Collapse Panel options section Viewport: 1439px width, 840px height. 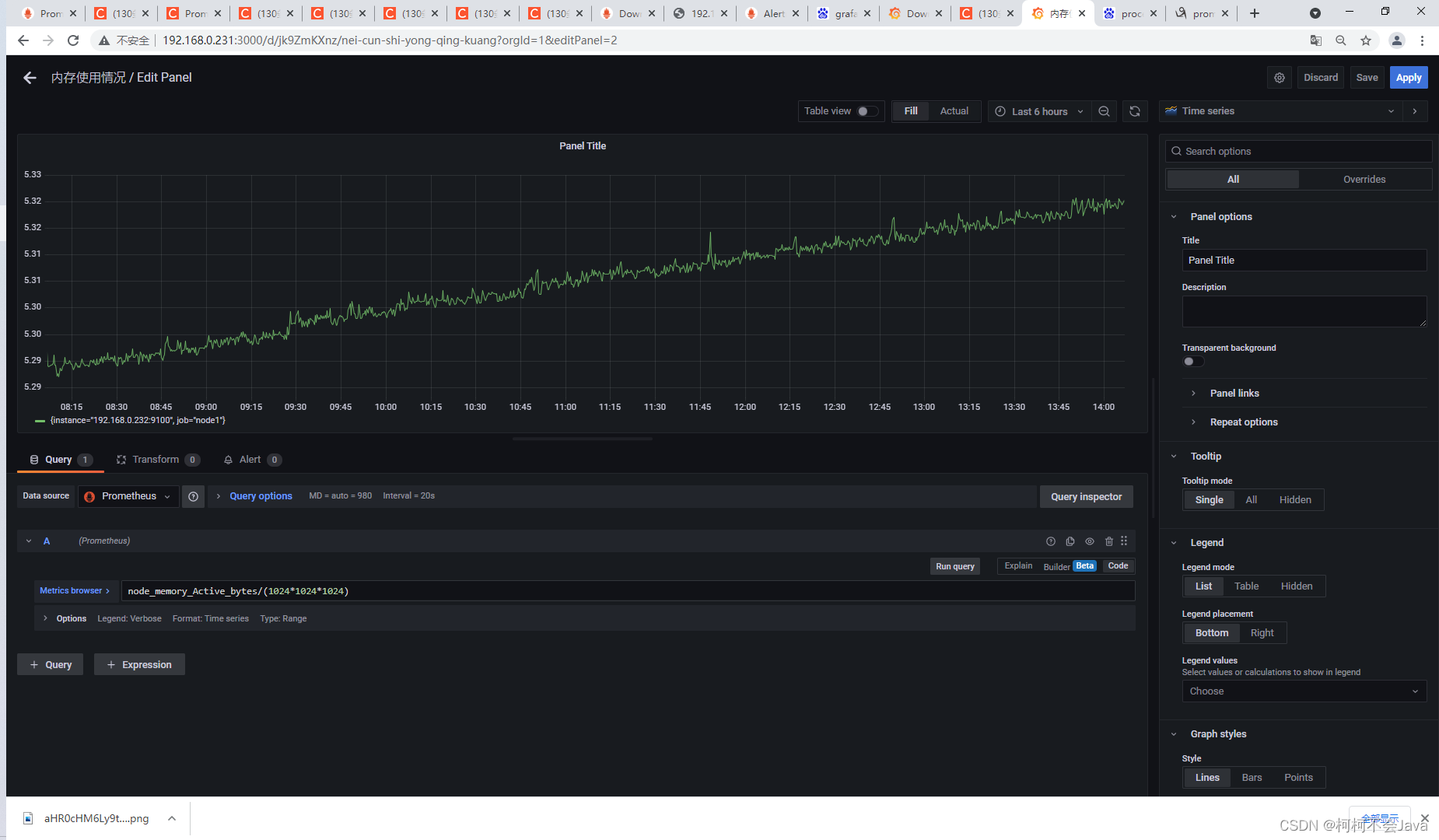tap(1221, 217)
